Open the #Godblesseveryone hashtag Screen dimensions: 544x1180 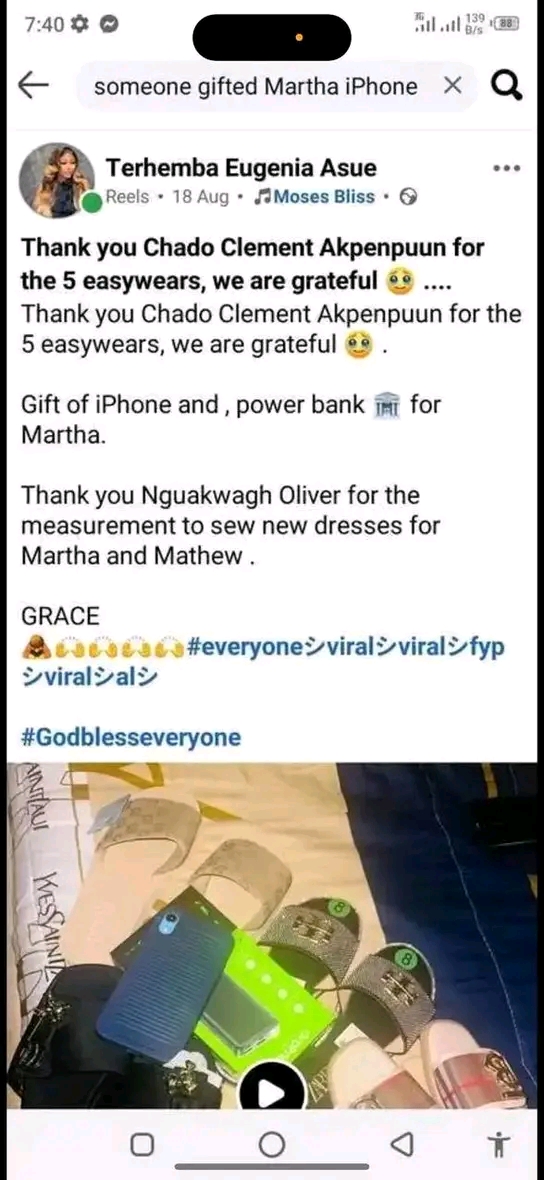131,737
